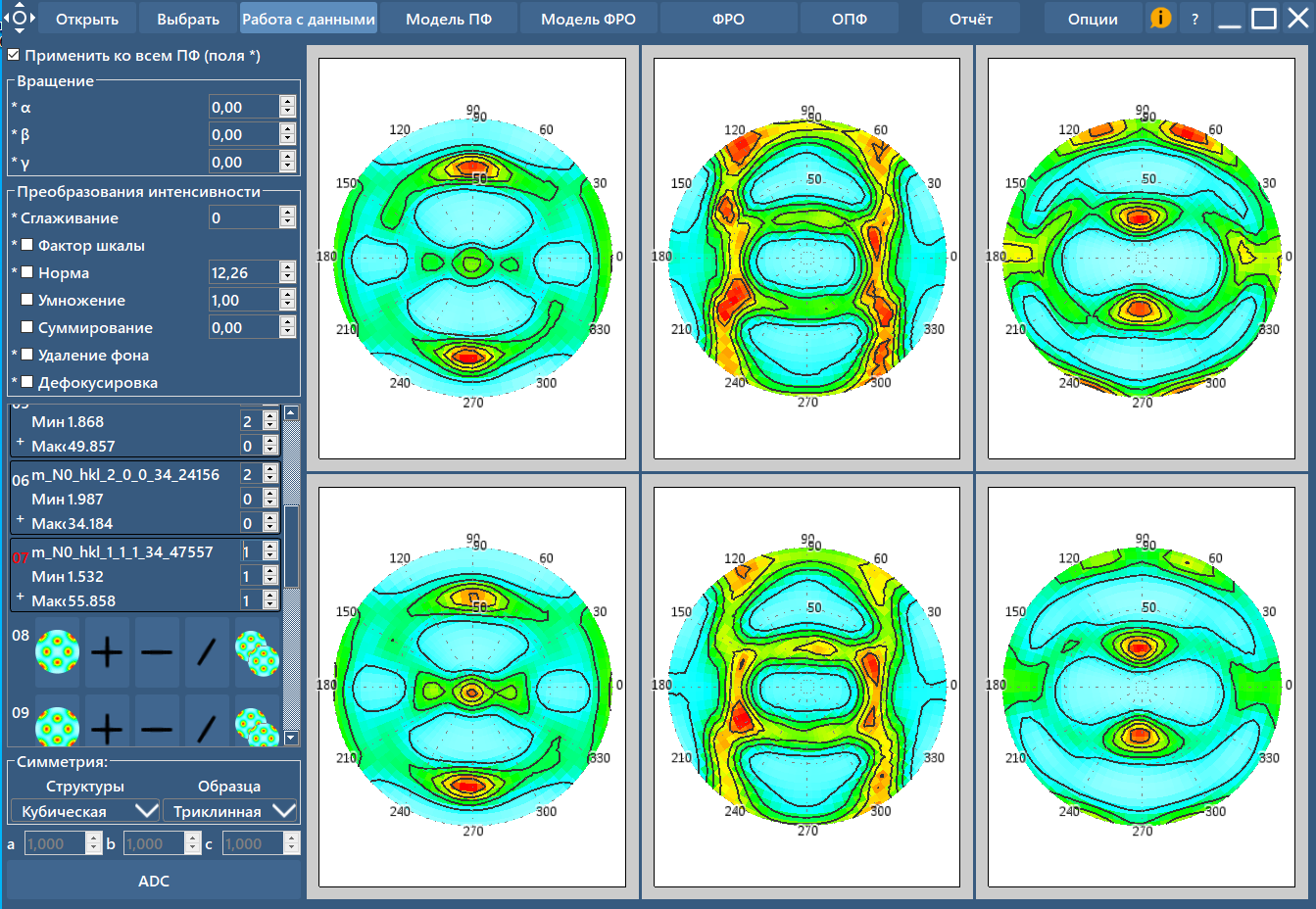
Task: Click the move crosshair icon at top-left
Action: pyautogui.click(x=19, y=18)
